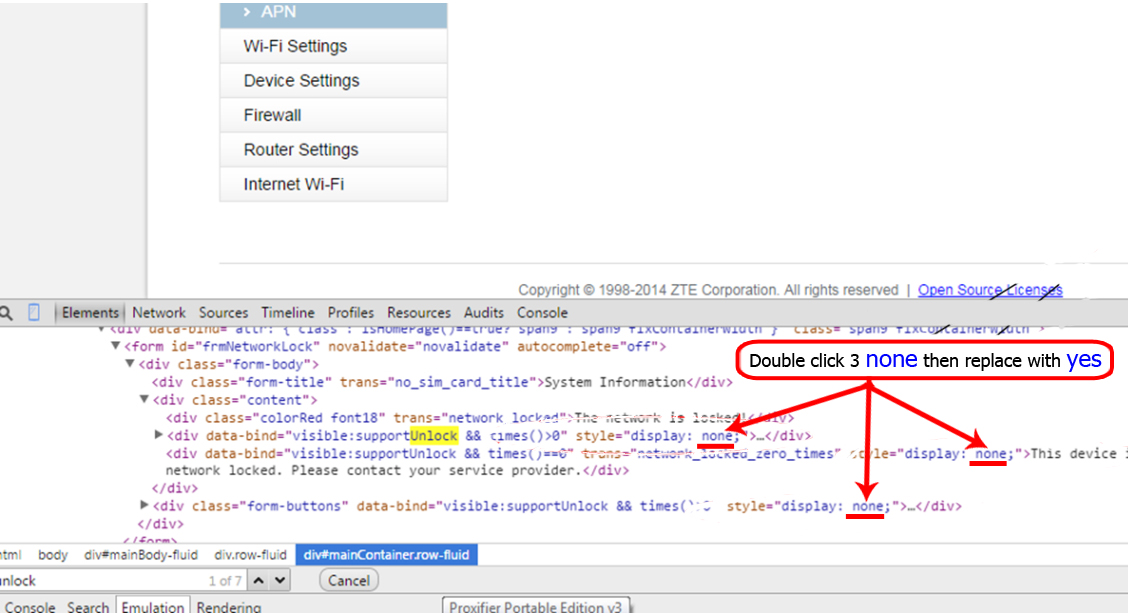Switch to the Profiles tab

pos(350,313)
